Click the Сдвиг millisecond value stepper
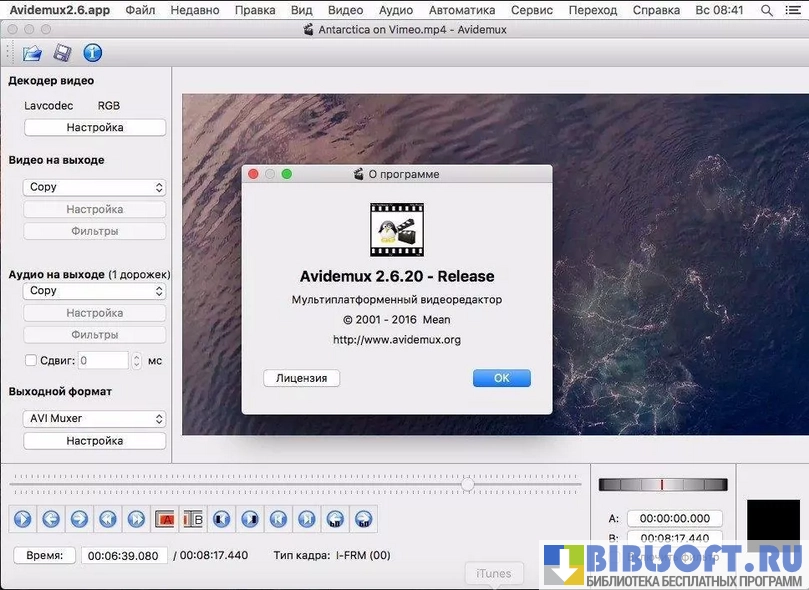Screen dimensions: 809x590 [x=135, y=361]
